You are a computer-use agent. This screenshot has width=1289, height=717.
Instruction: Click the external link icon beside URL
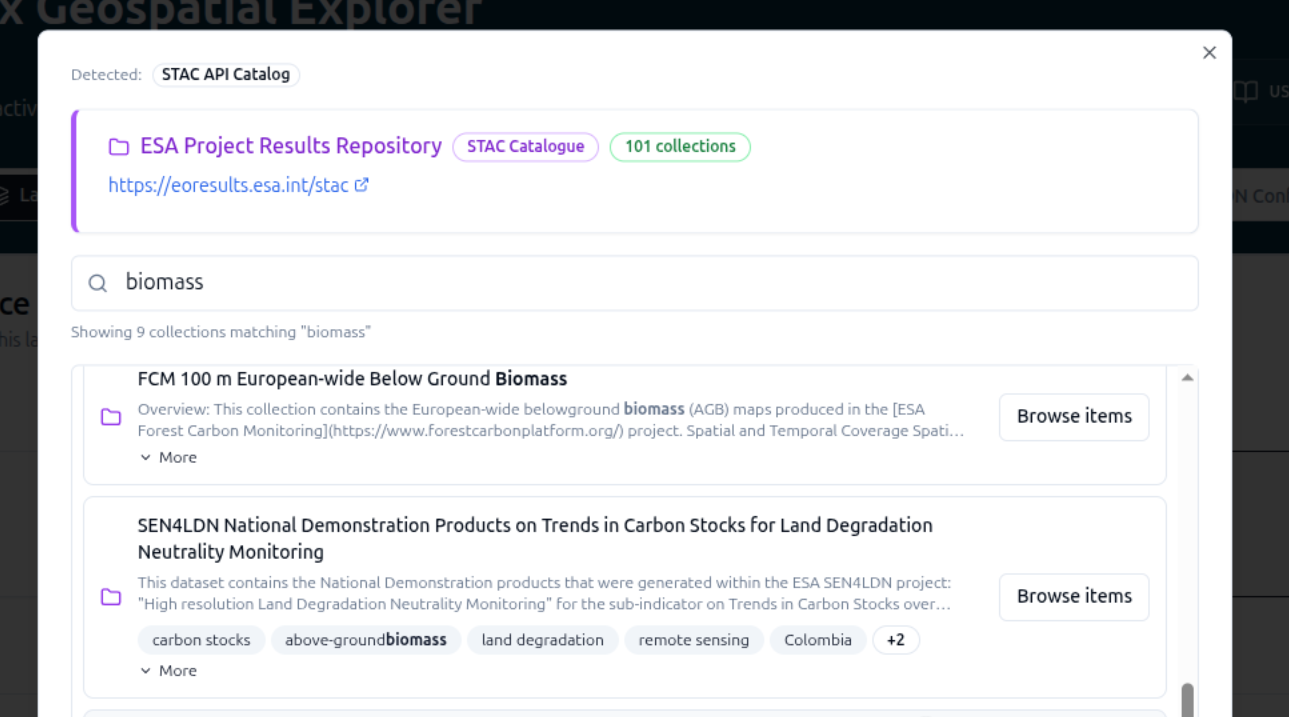[x=362, y=185]
